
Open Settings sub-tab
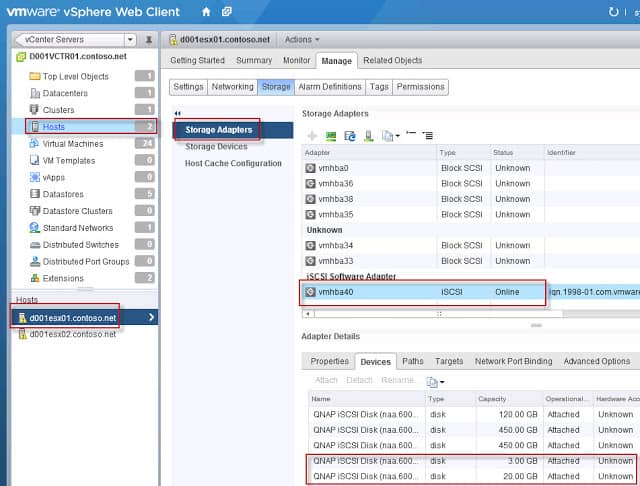(188, 87)
